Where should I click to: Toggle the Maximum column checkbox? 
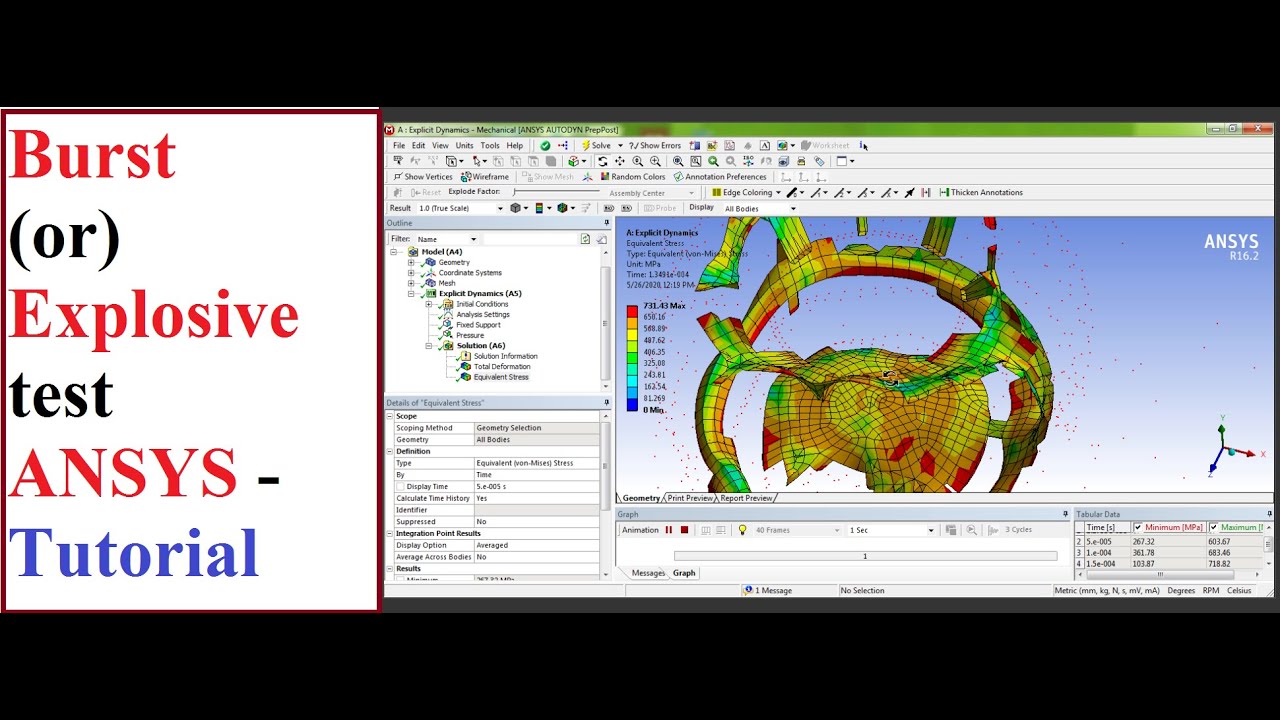click(x=1214, y=528)
